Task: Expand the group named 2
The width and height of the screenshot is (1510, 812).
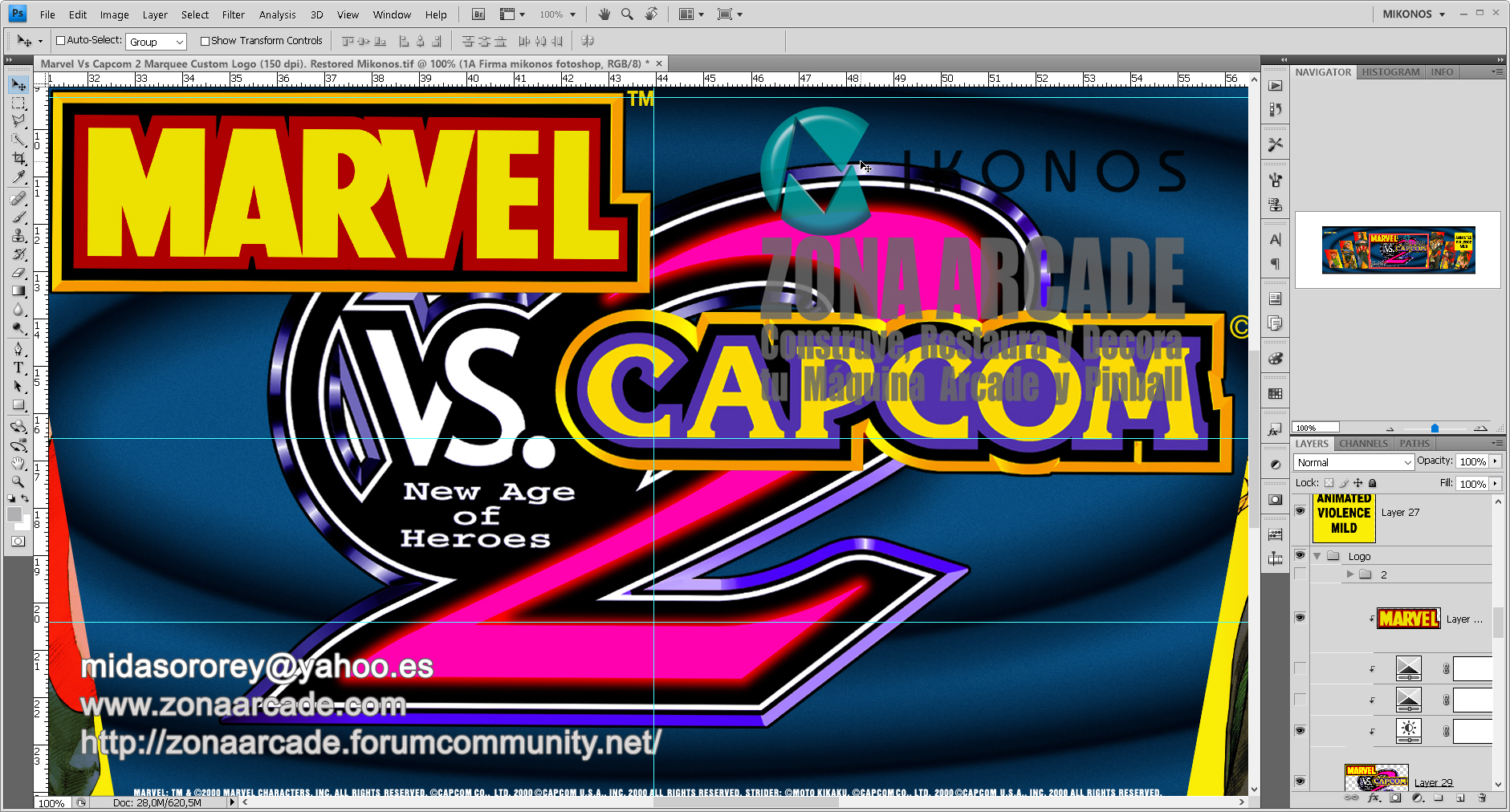Action: (x=1350, y=574)
